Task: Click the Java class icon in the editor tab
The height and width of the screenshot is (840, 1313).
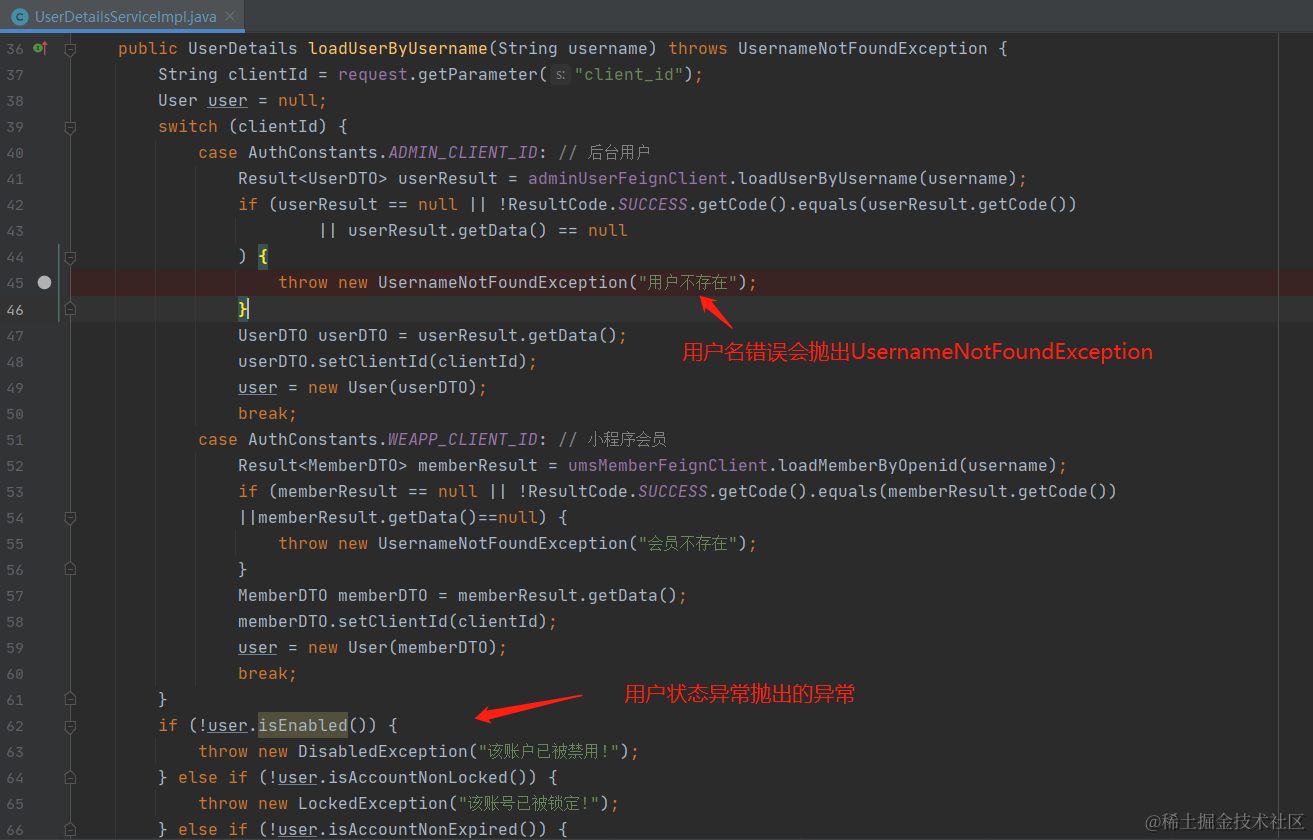Action: (x=19, y=16)
